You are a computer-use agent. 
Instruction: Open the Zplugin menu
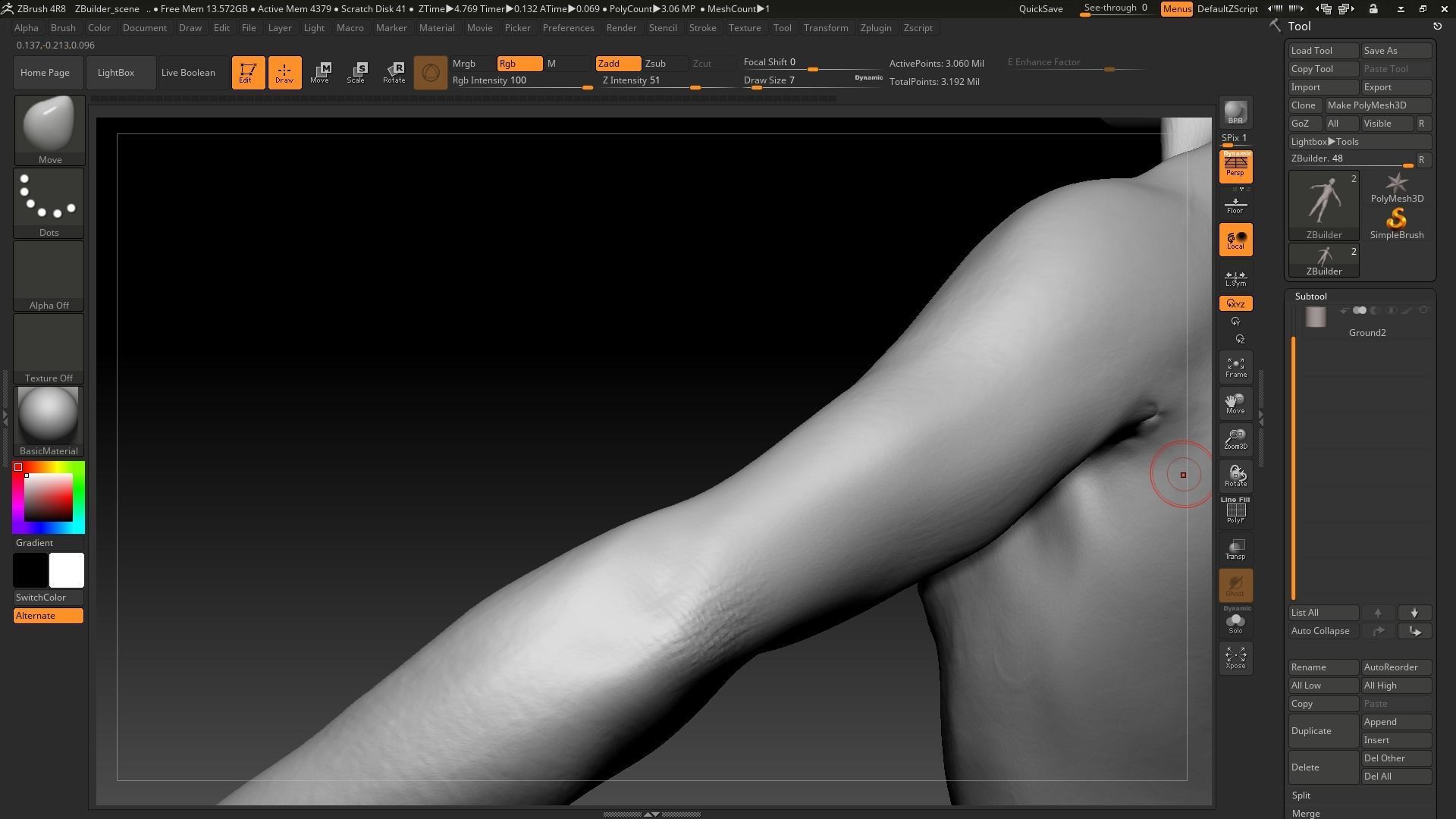[875, 28]
